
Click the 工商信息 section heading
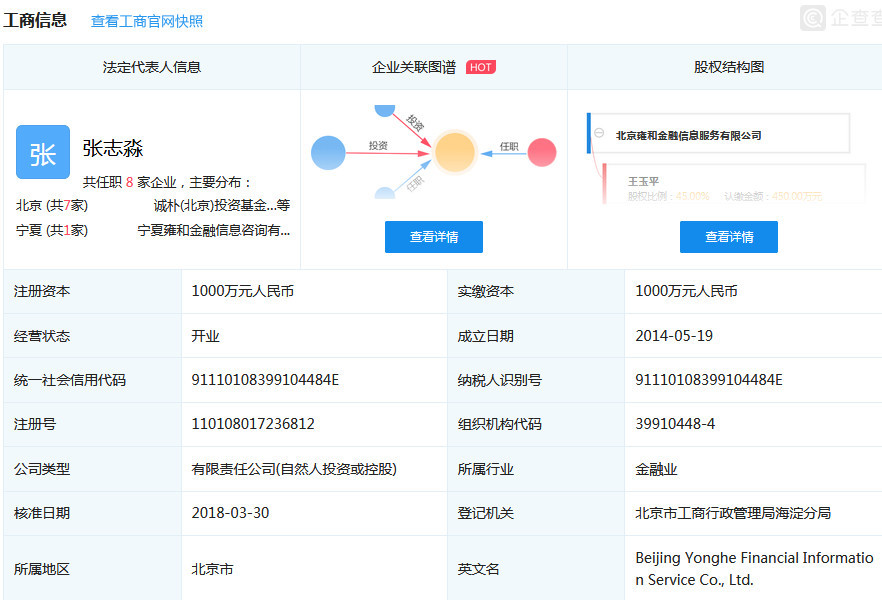[x=35, y=20]
